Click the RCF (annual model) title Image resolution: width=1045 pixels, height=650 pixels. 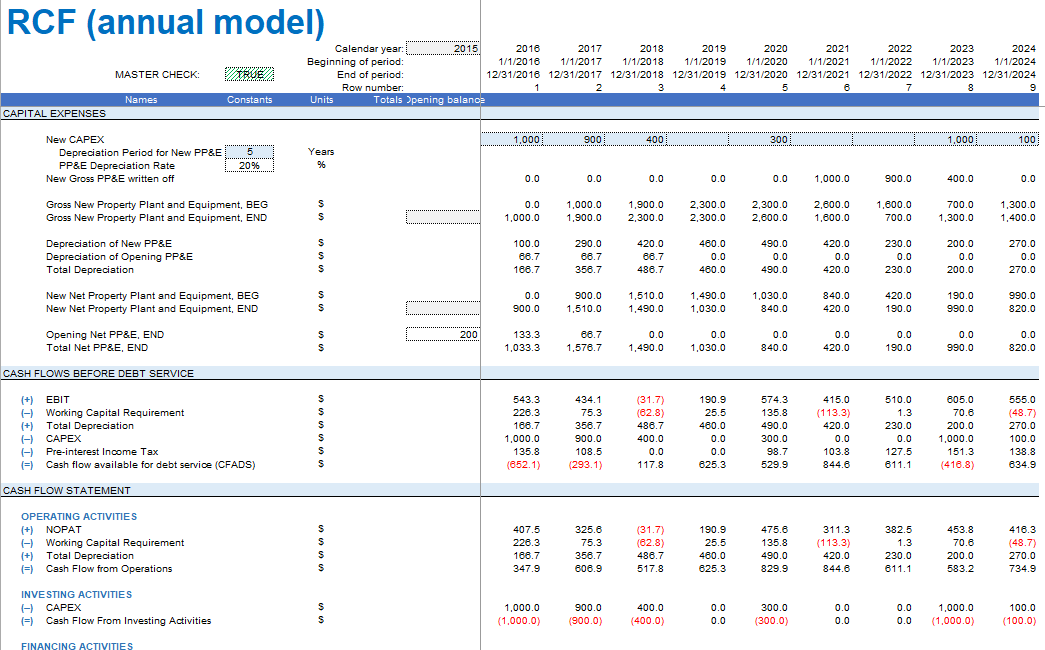pyautogui.click(x=165, y=22)
